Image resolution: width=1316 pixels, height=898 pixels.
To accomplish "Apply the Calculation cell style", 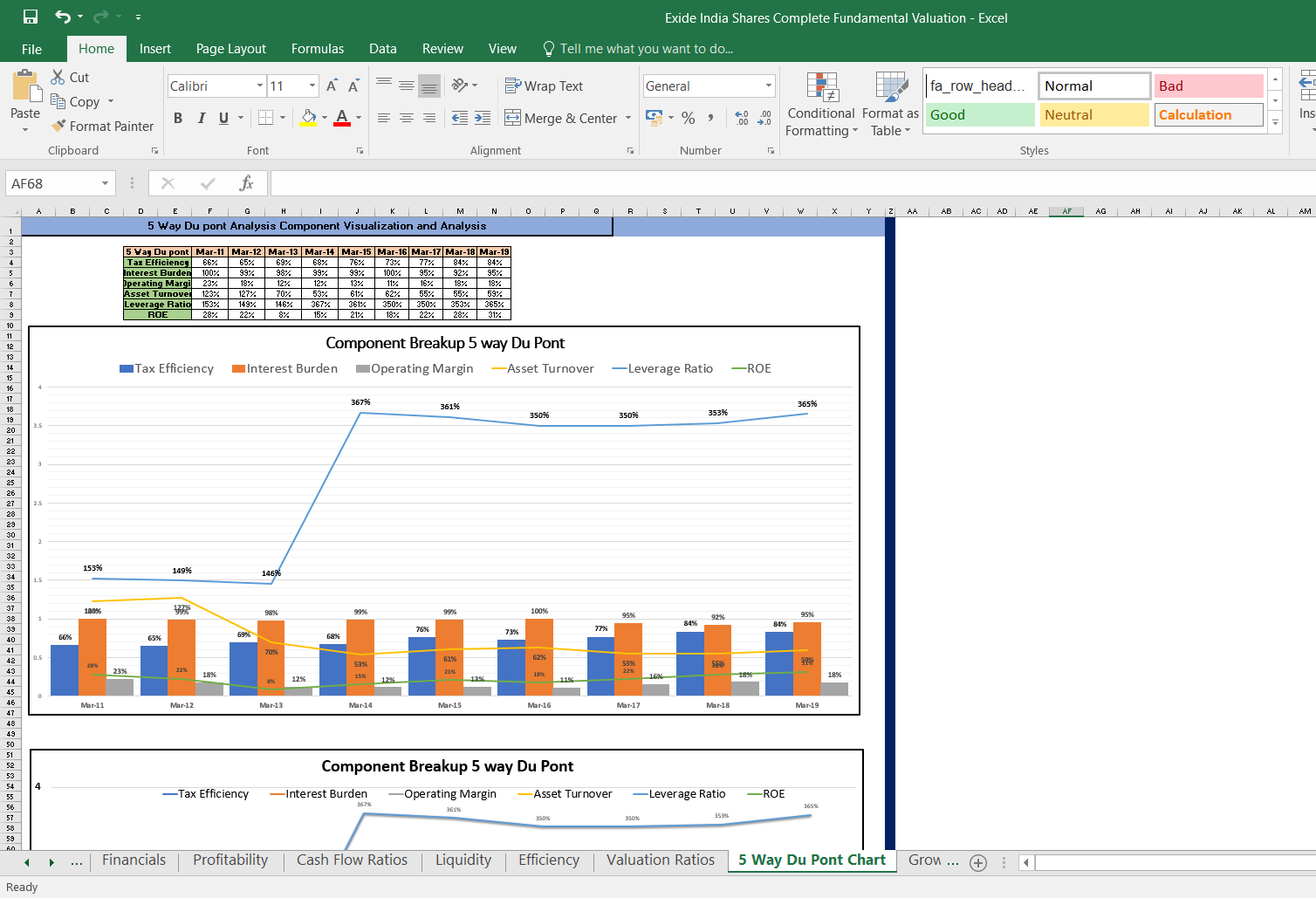I will tap(1209, 114).
